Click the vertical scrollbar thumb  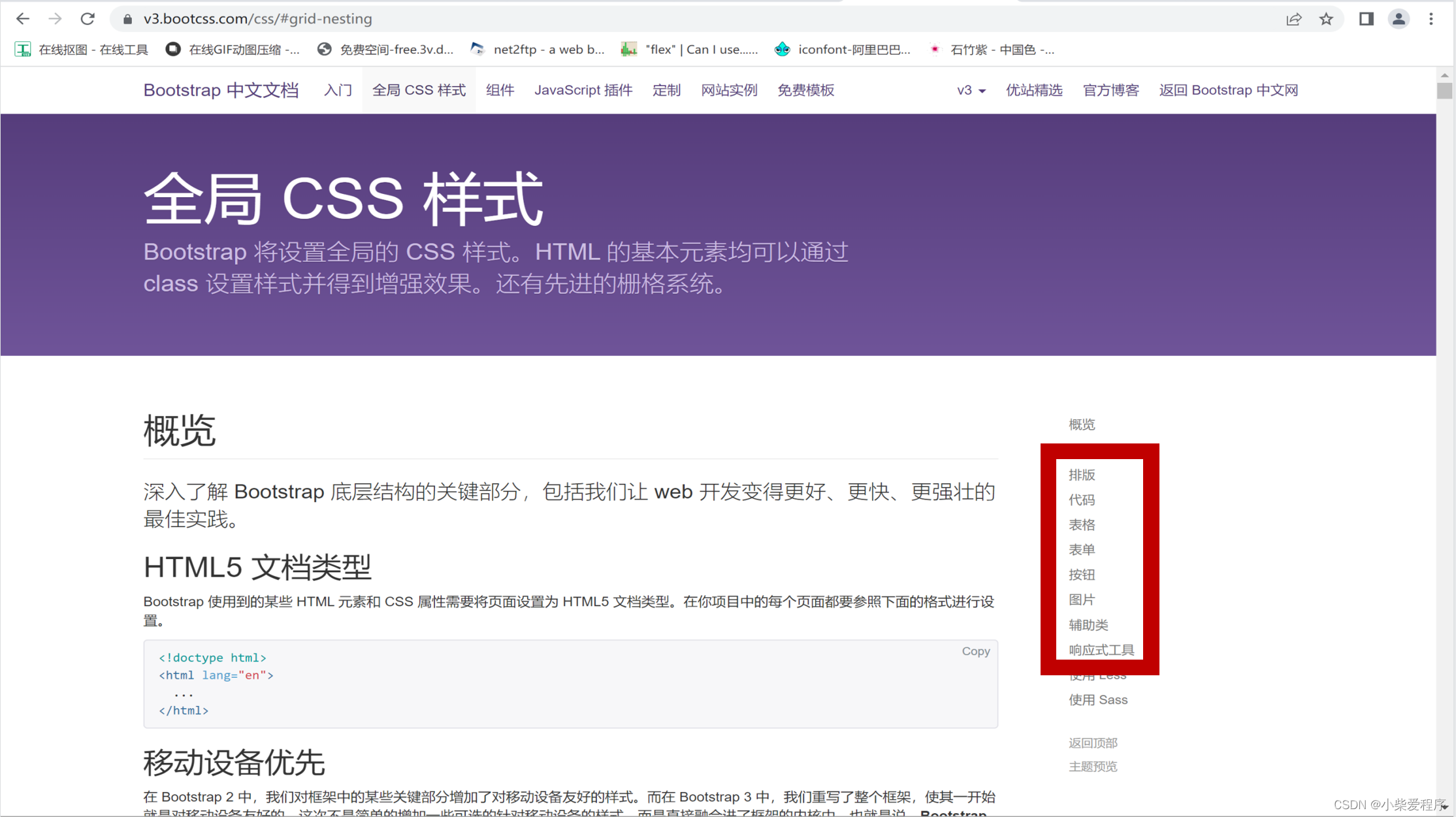(x=1444, y=91)
